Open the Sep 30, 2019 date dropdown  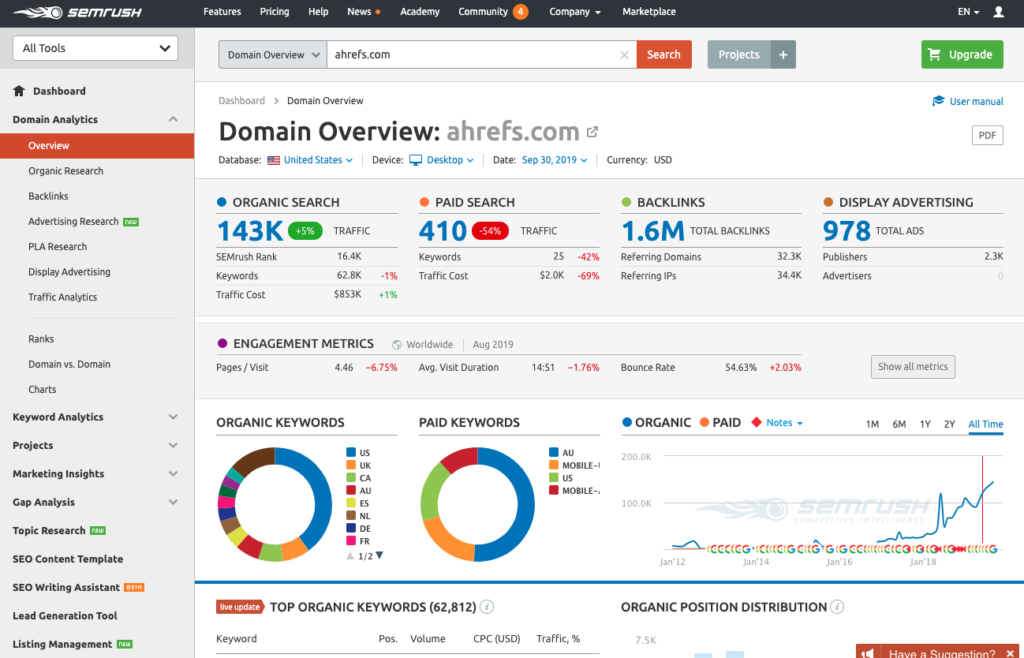point(554,160)
